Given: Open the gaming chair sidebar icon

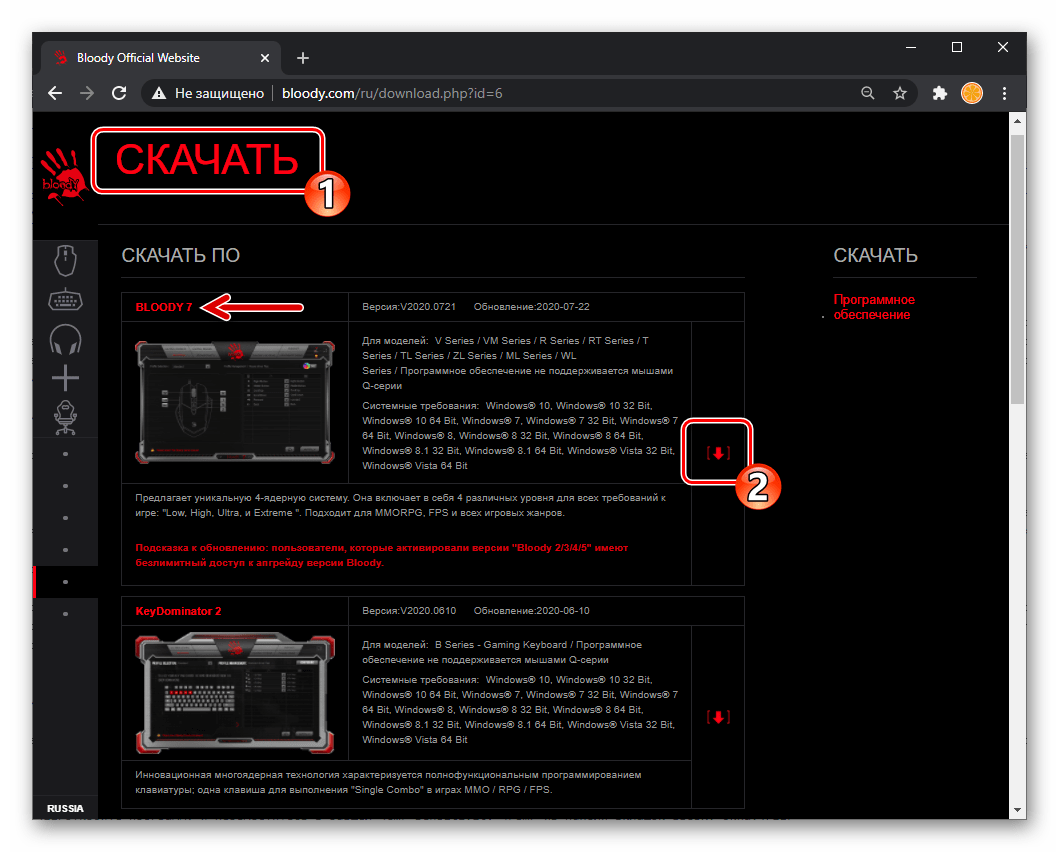Looking at the screenshot, I should [66, 418].
